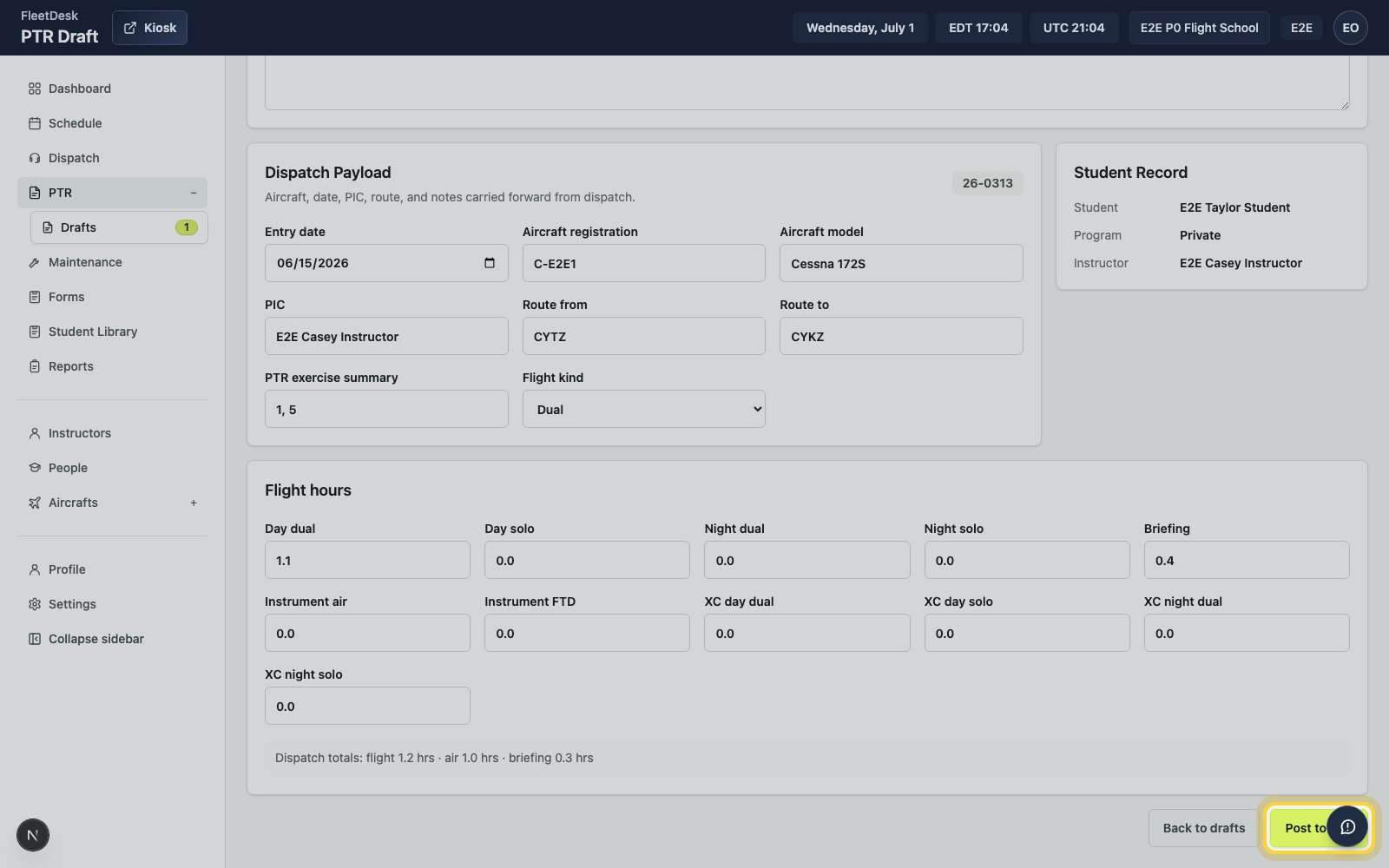Screen dimensions: 1389x868
Task: Click the Instrument FTD field
Action: [x=587, y=633]
